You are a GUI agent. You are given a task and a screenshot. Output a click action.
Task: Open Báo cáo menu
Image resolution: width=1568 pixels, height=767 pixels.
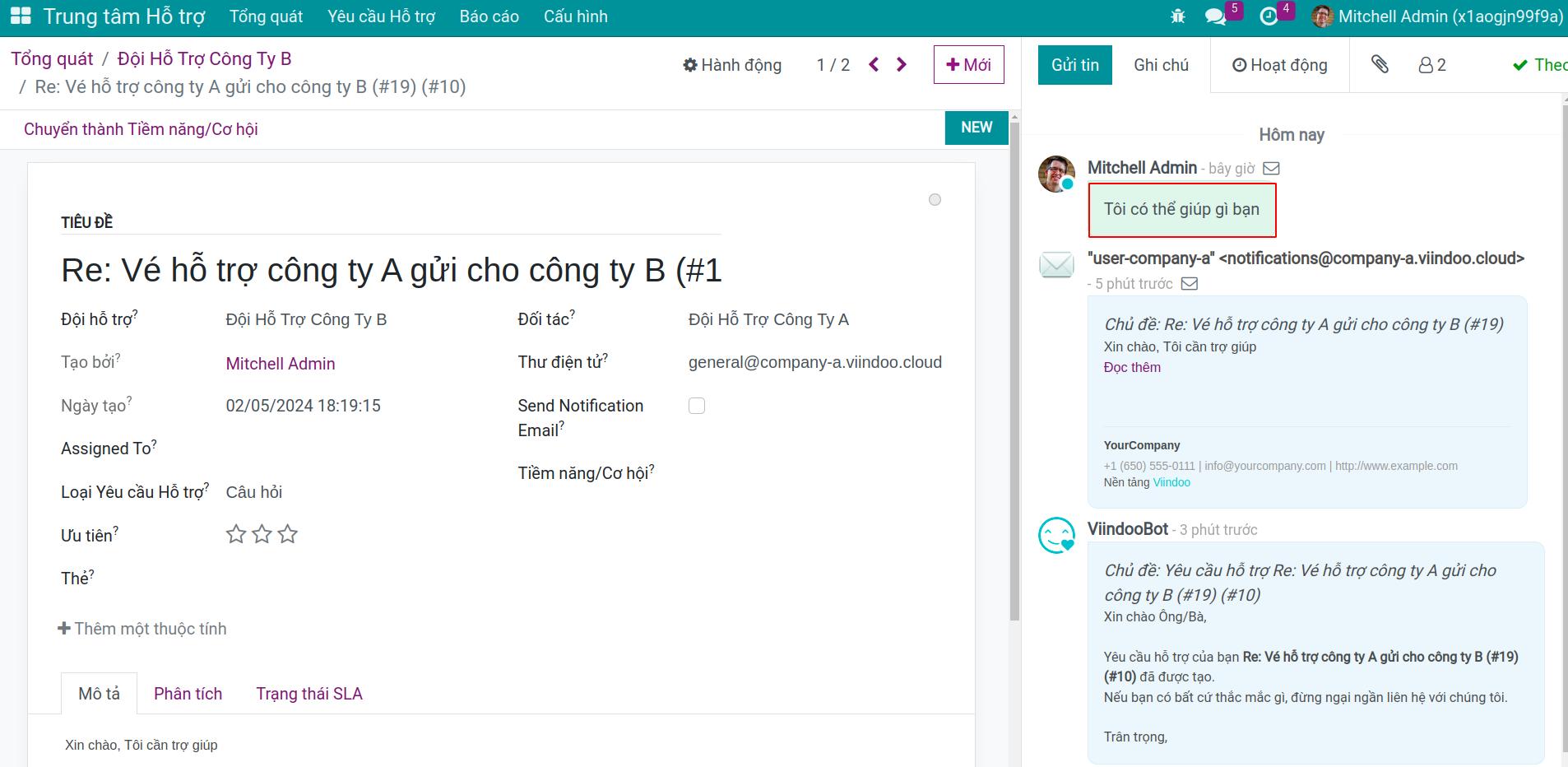point(489,16)
